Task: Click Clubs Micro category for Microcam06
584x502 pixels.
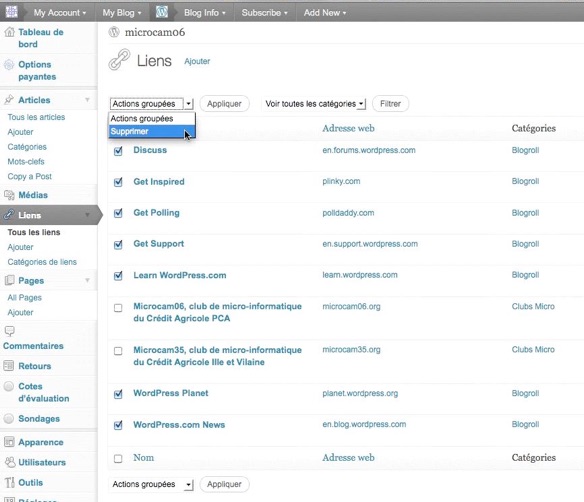Action: tap(533, 306)
